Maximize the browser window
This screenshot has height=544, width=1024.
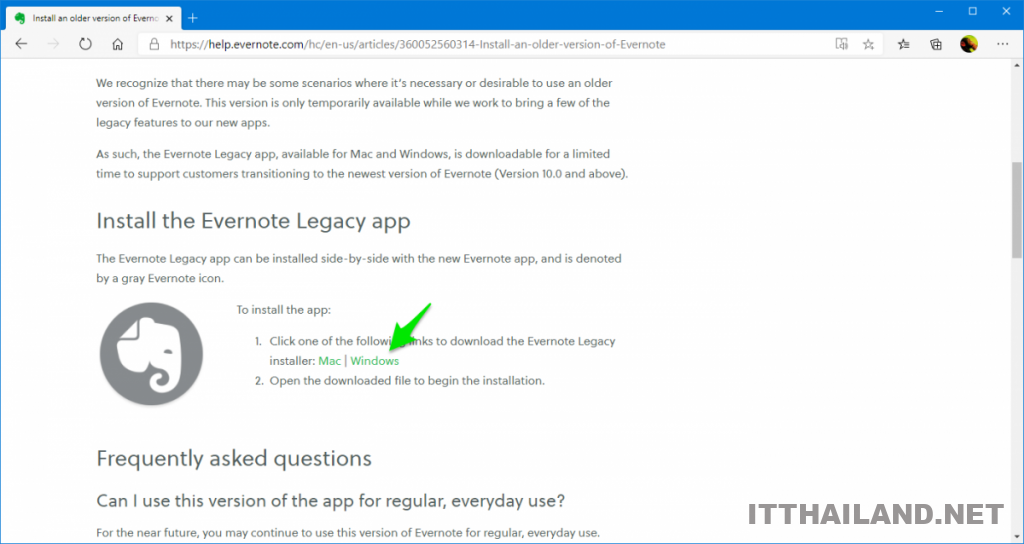point(972,11)
